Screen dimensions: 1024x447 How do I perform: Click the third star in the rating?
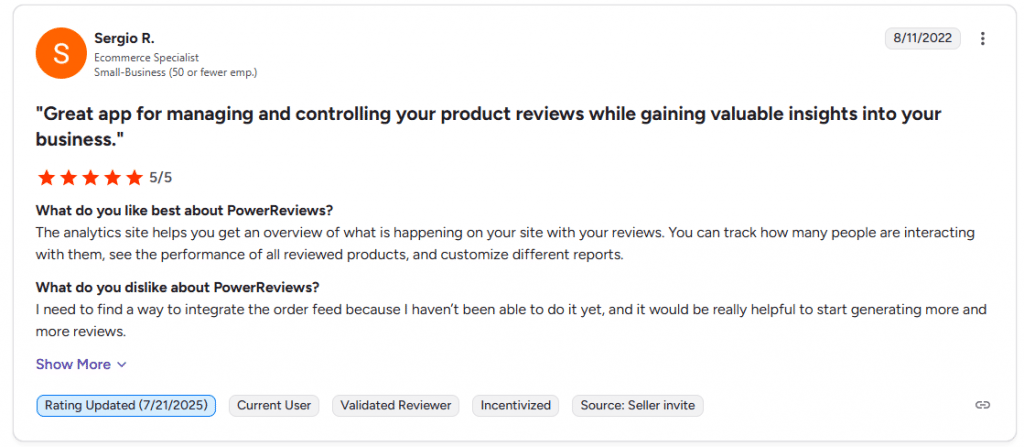90,178
